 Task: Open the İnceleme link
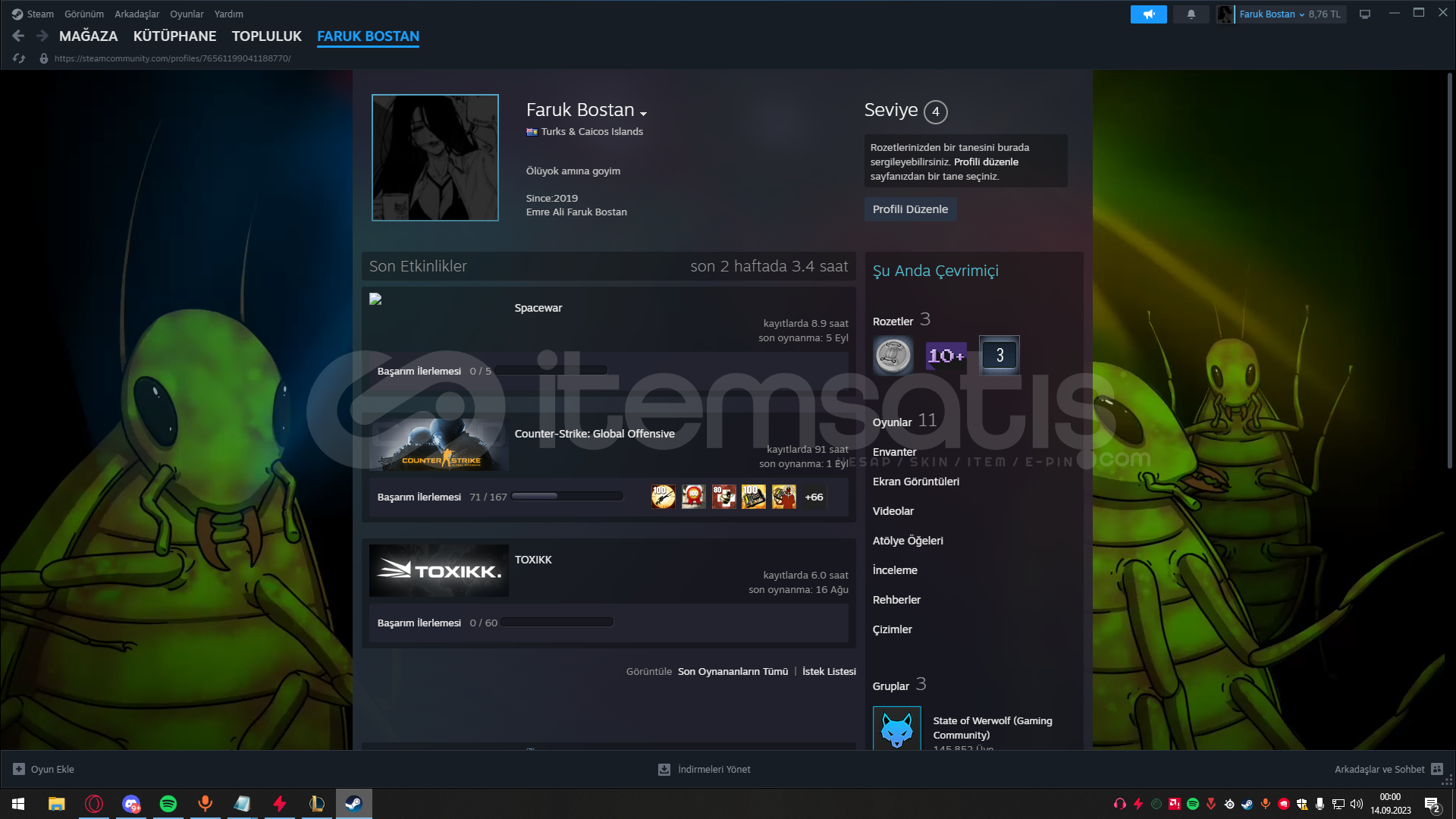click(x=895, y=570)
